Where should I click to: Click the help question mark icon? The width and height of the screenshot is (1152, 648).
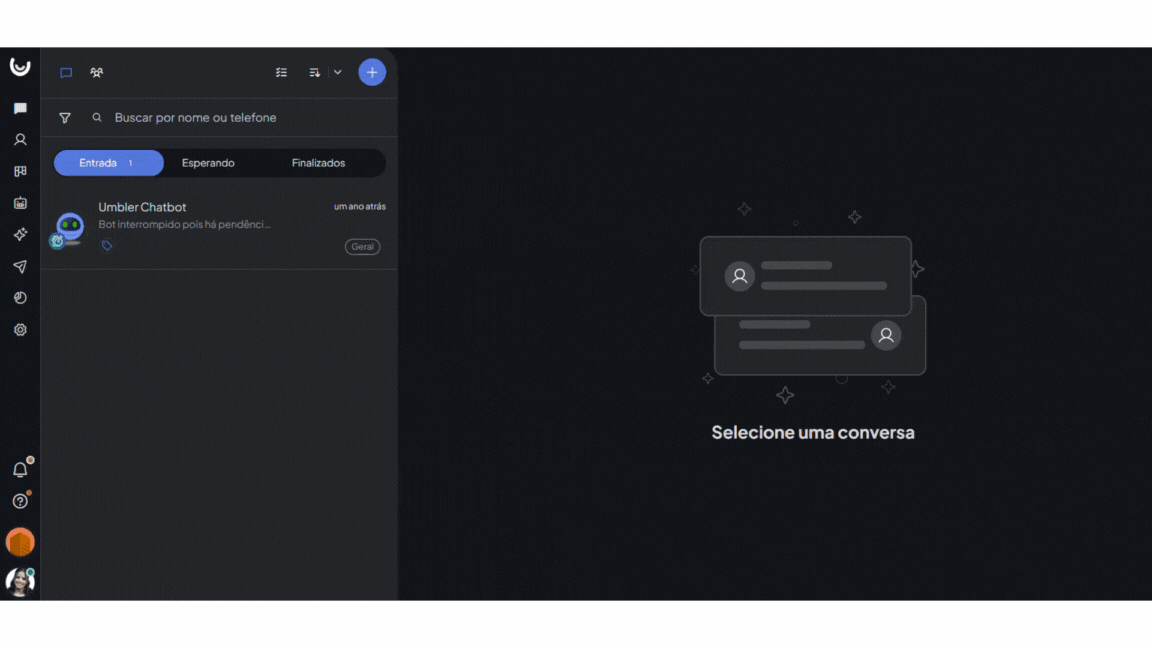click(x=19, y=500)
